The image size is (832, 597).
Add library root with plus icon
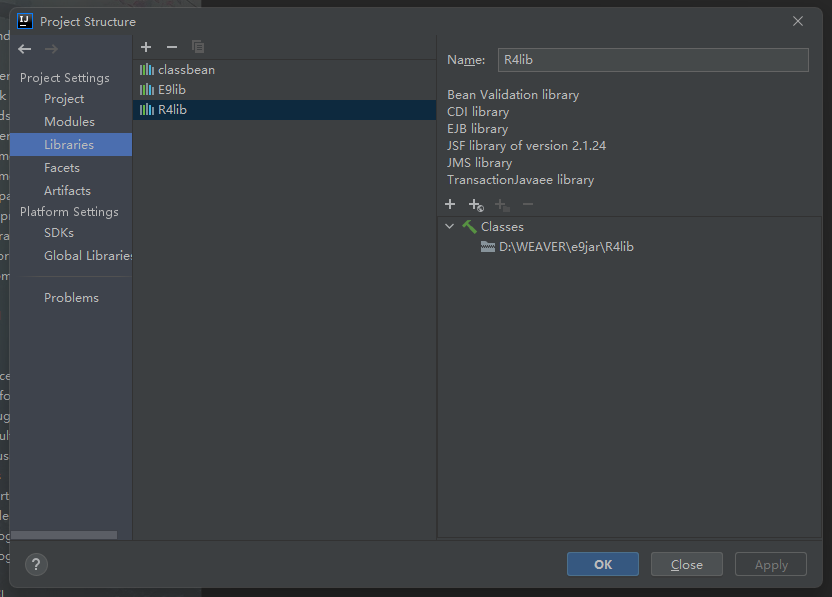tap(450, 204)
